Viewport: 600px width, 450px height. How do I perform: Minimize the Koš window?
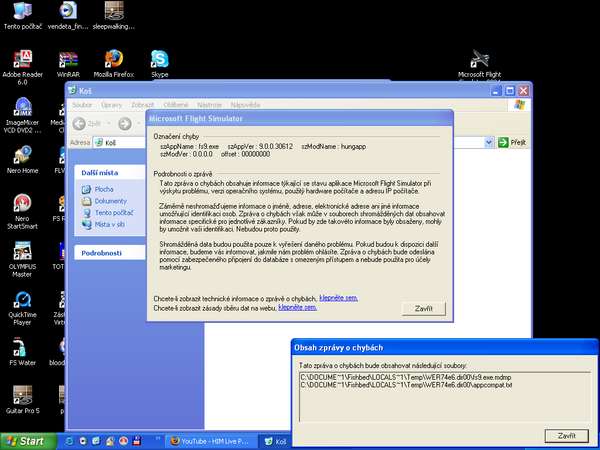tap(496, 91)
